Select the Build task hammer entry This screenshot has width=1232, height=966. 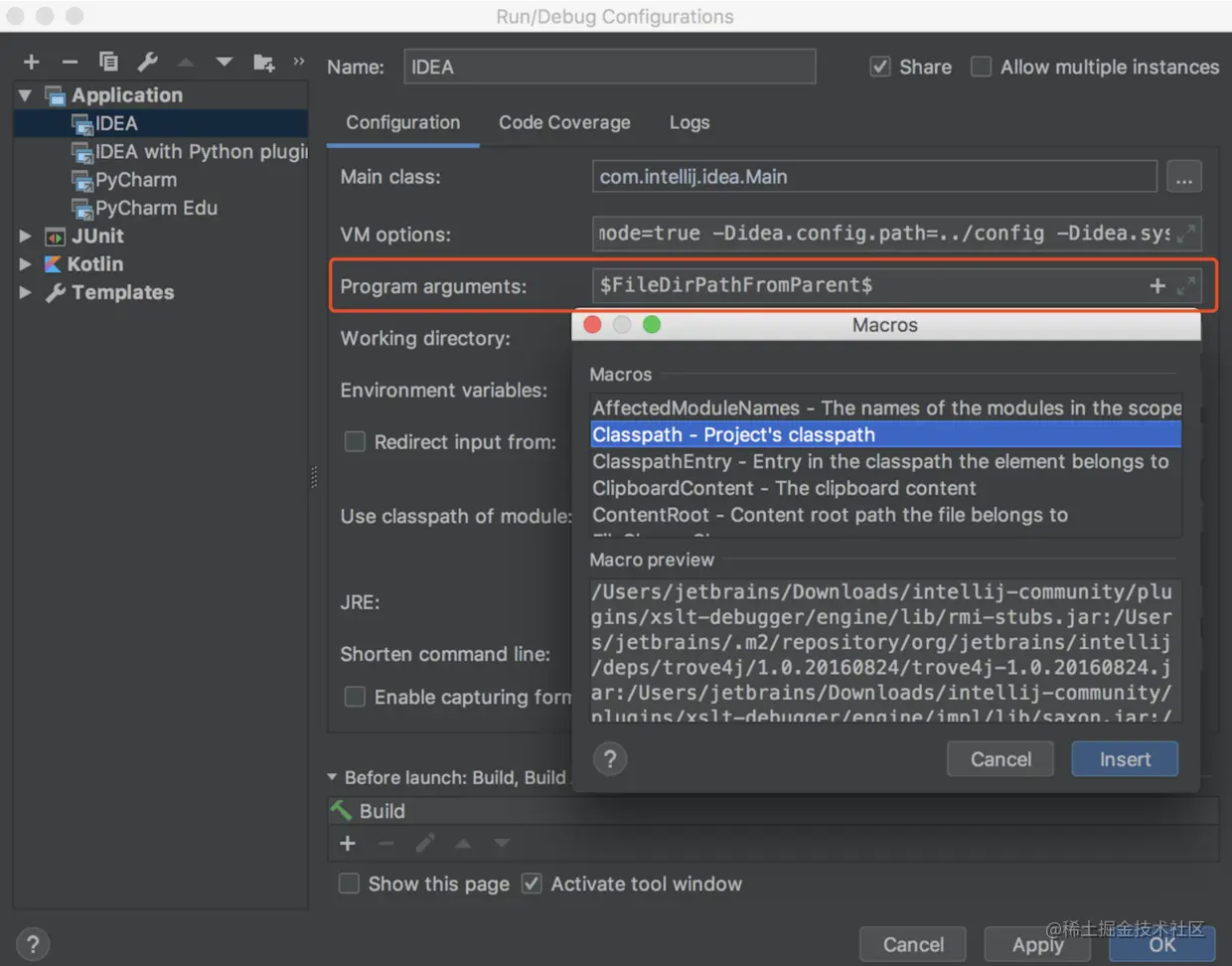774,811
